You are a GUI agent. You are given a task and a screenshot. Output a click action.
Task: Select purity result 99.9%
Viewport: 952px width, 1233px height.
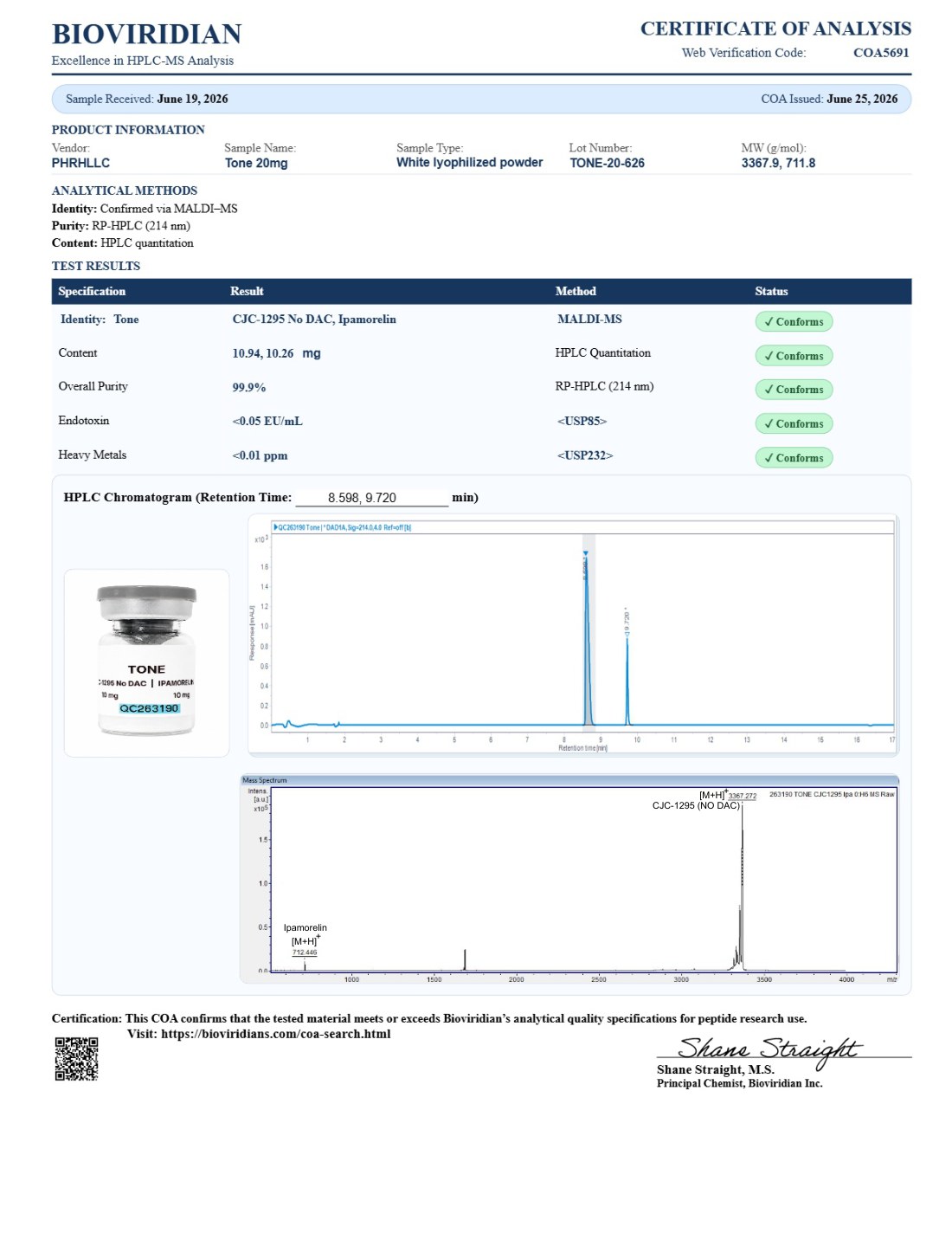[249, 388]
